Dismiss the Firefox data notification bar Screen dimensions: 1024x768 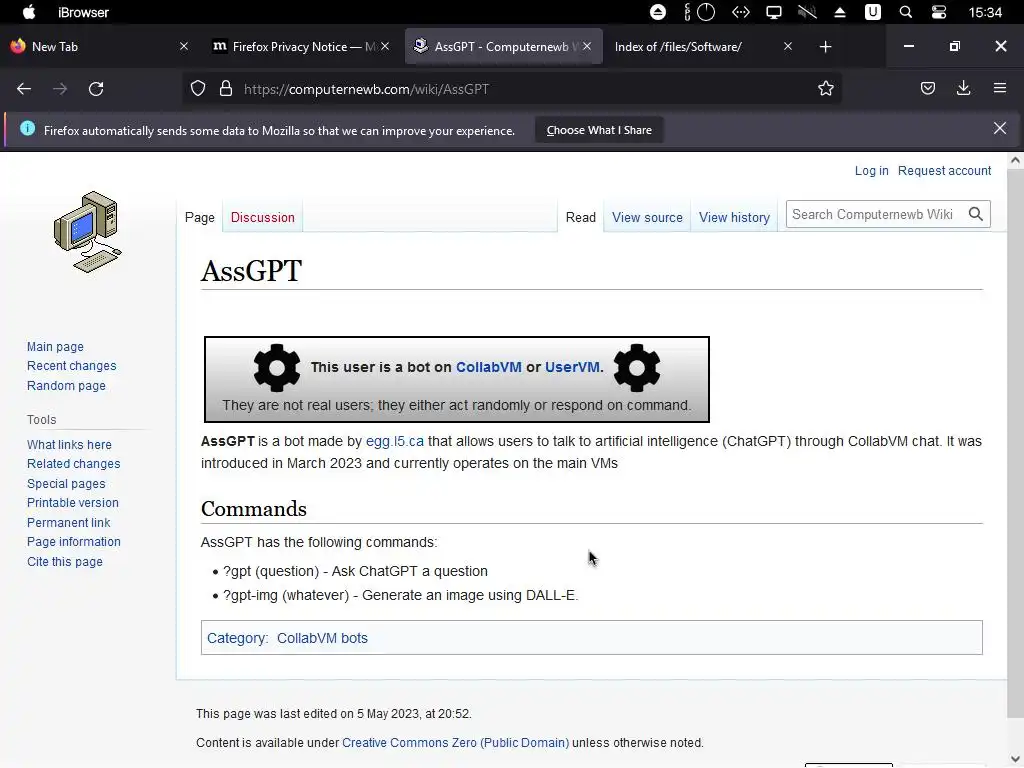1000,128
